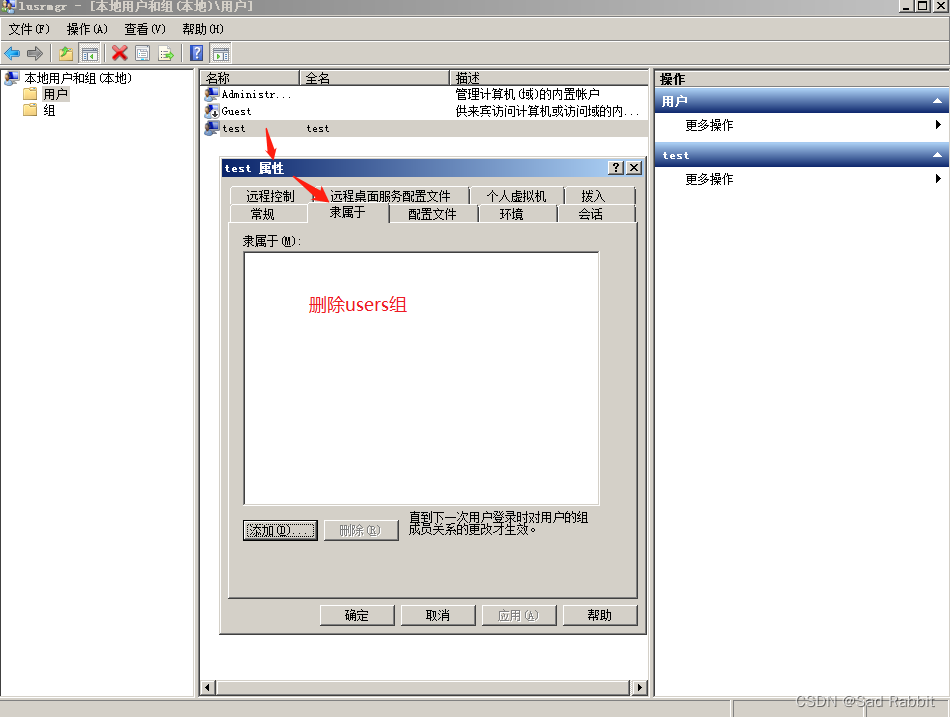The image size is (950, 717).
Task: Click 更多操作 under the test section
Action: (709, 179)
